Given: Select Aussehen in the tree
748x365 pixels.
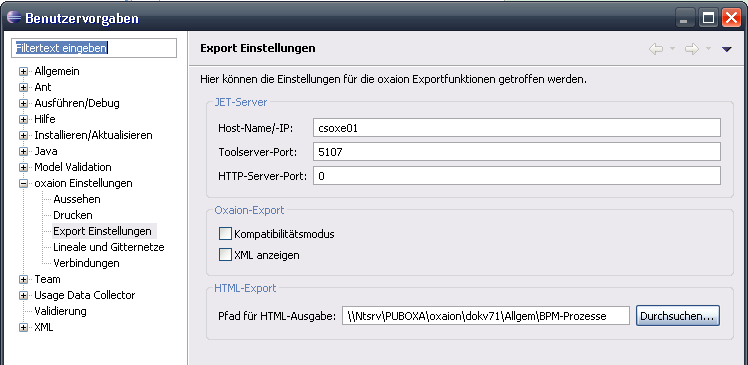Looking at the screenshot, I should 77,199.
